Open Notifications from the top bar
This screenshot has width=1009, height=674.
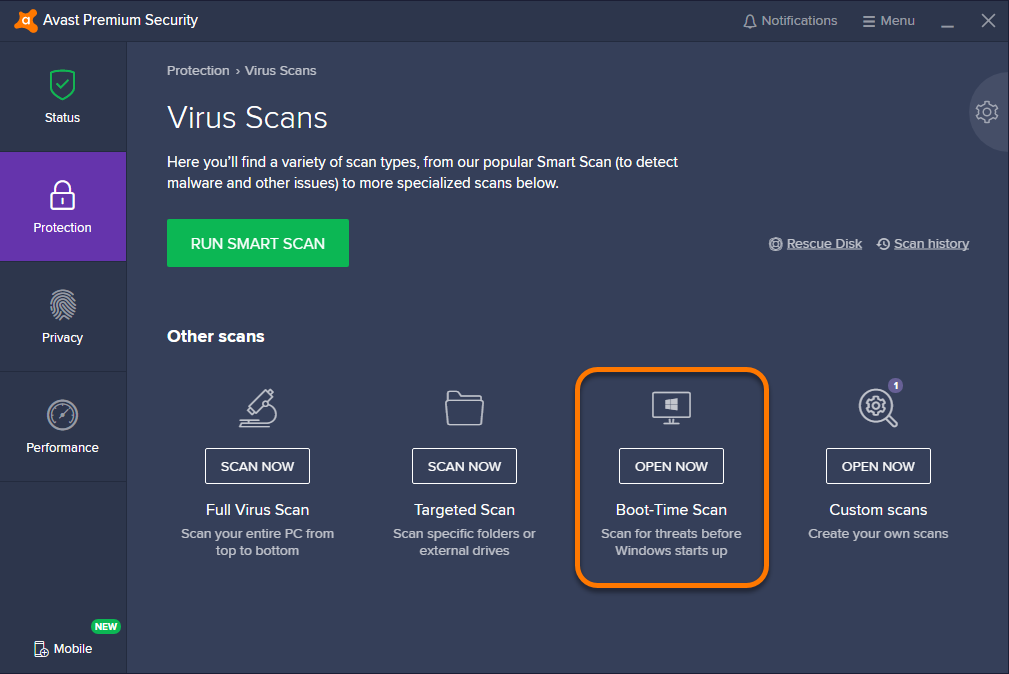790,20
